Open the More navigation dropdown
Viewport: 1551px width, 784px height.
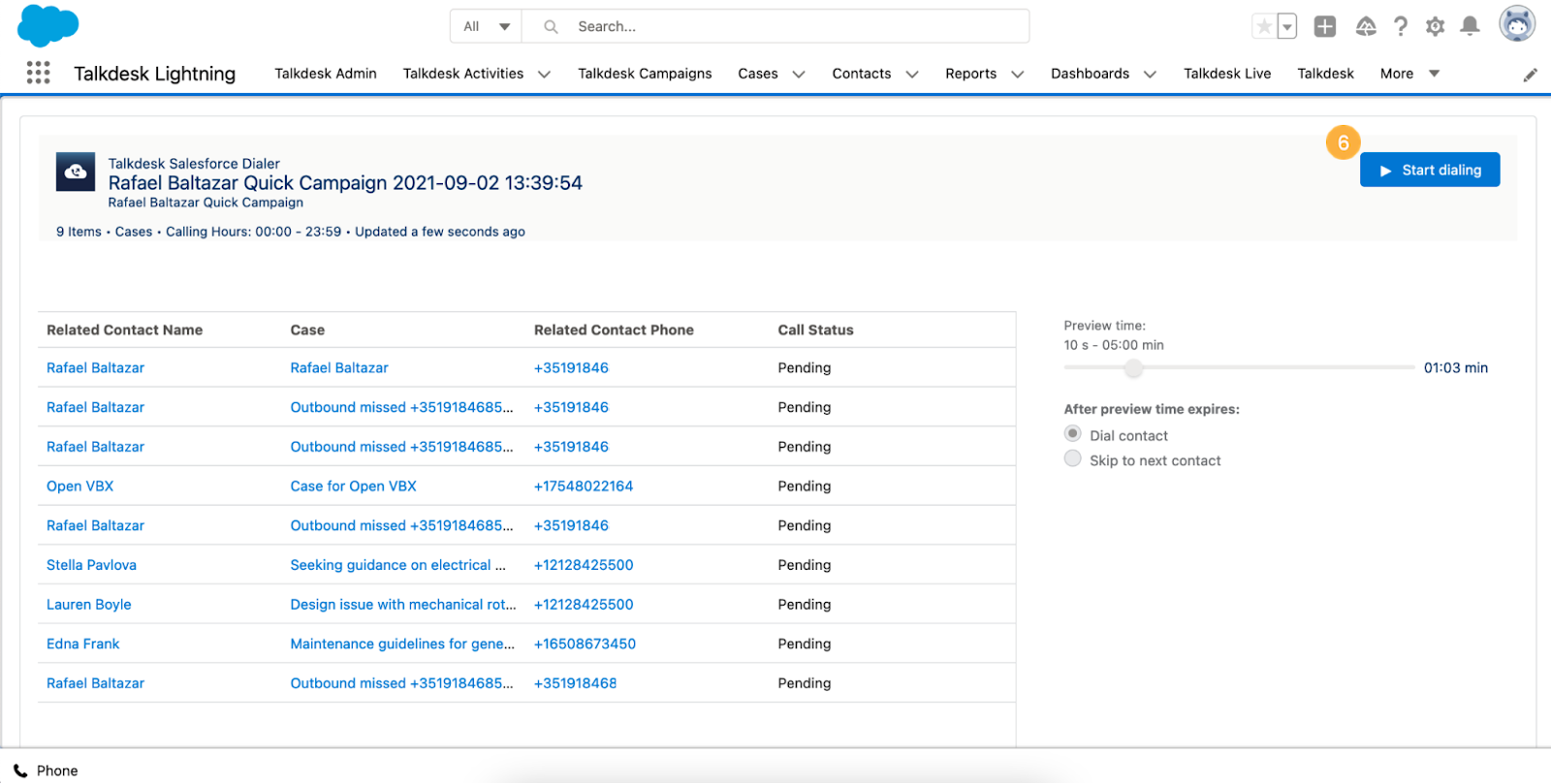pos(1409,74)
